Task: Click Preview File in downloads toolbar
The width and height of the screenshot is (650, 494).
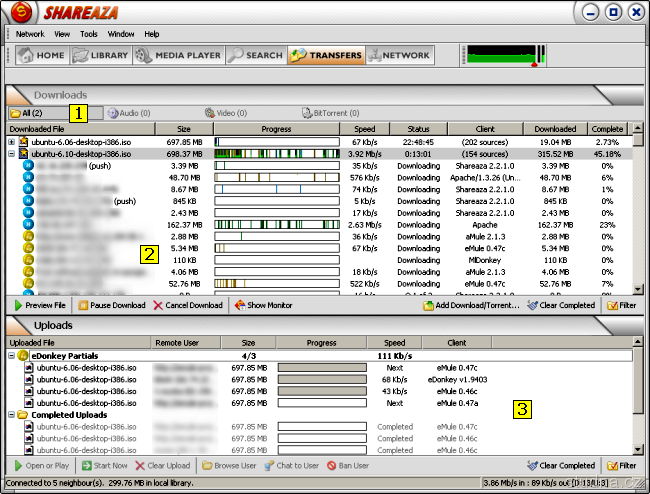Action: point(41,305)
